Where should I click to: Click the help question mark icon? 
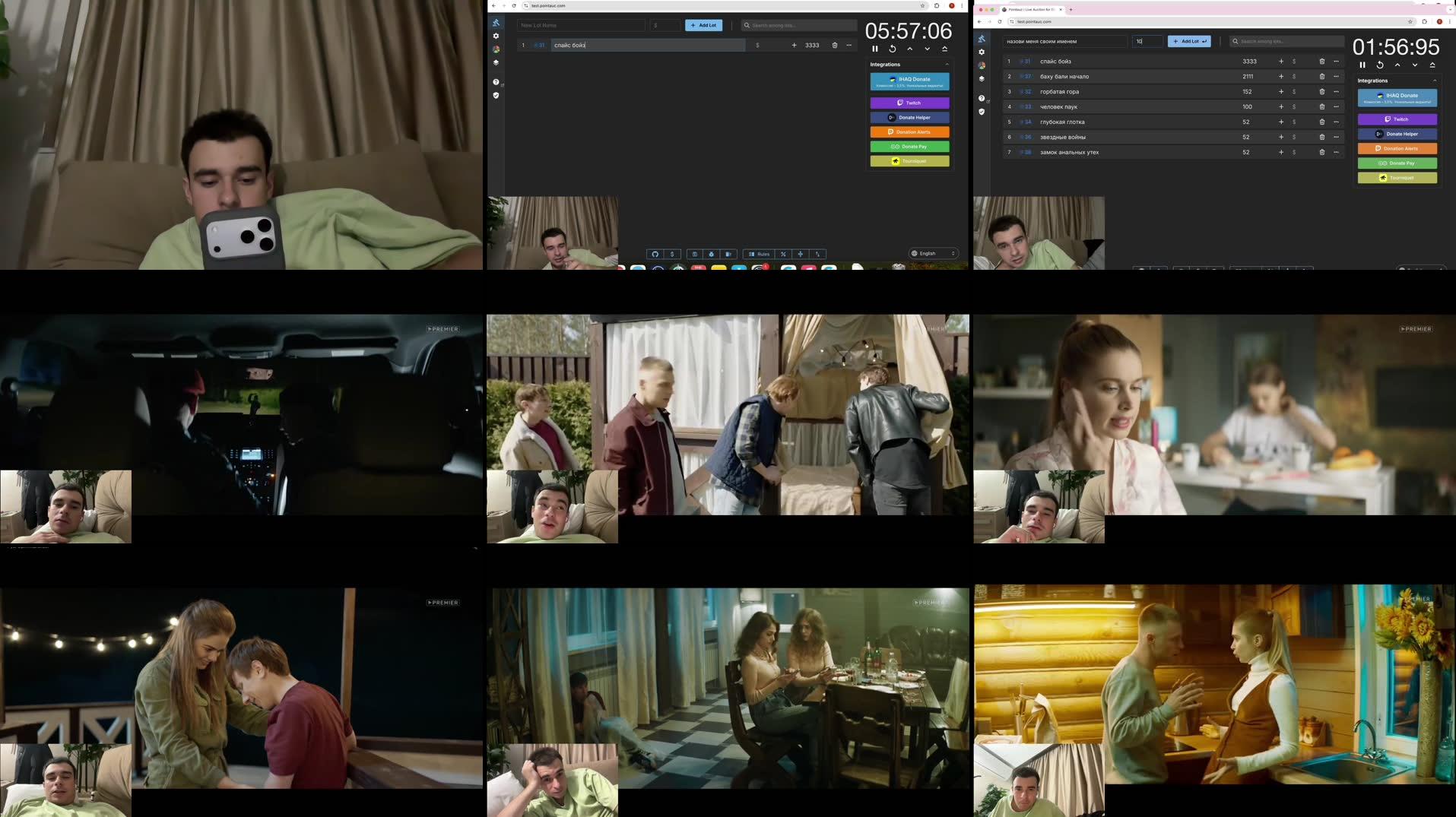(496, 82)
